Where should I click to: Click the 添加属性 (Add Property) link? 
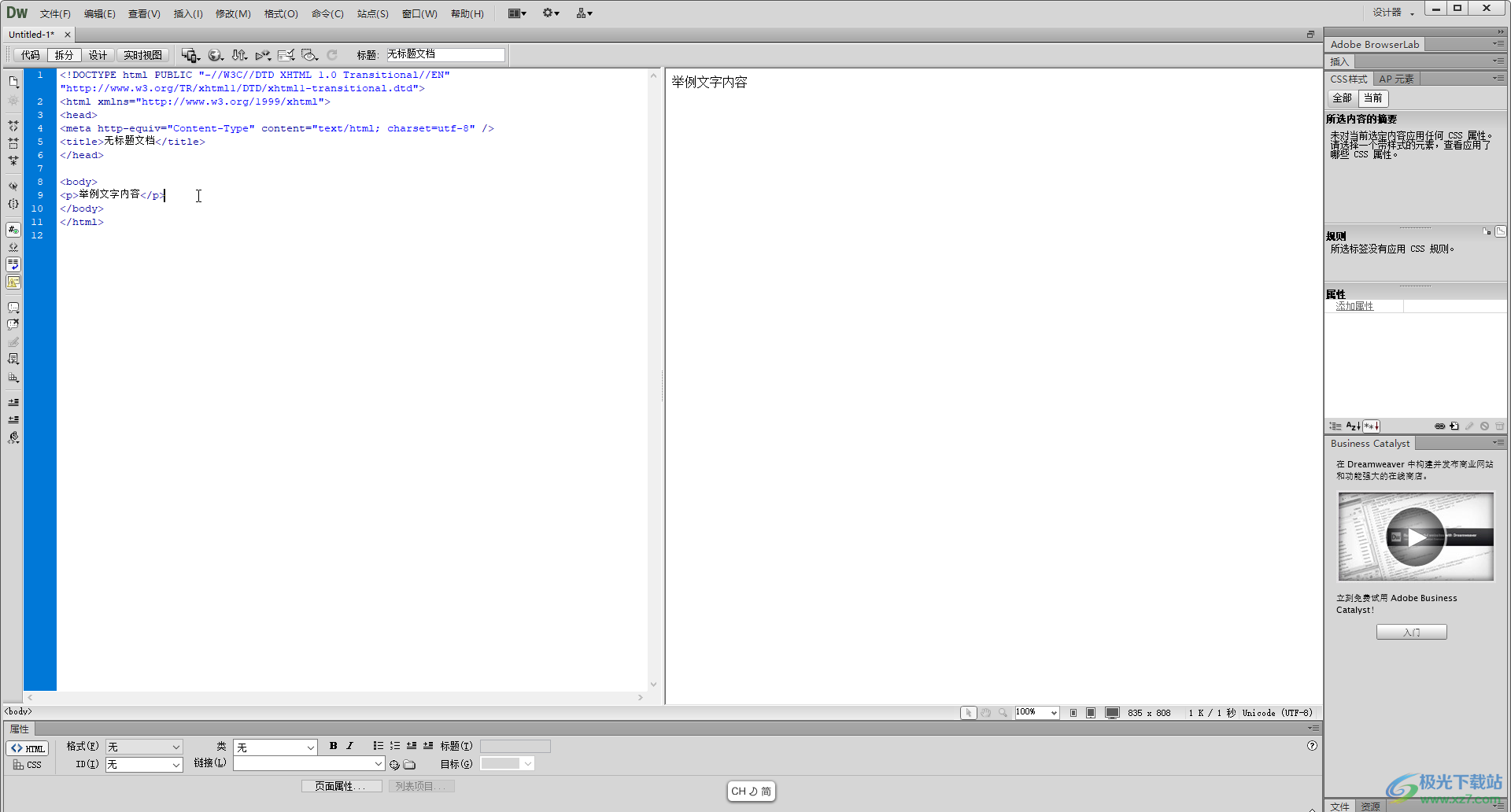[1354, 306]
